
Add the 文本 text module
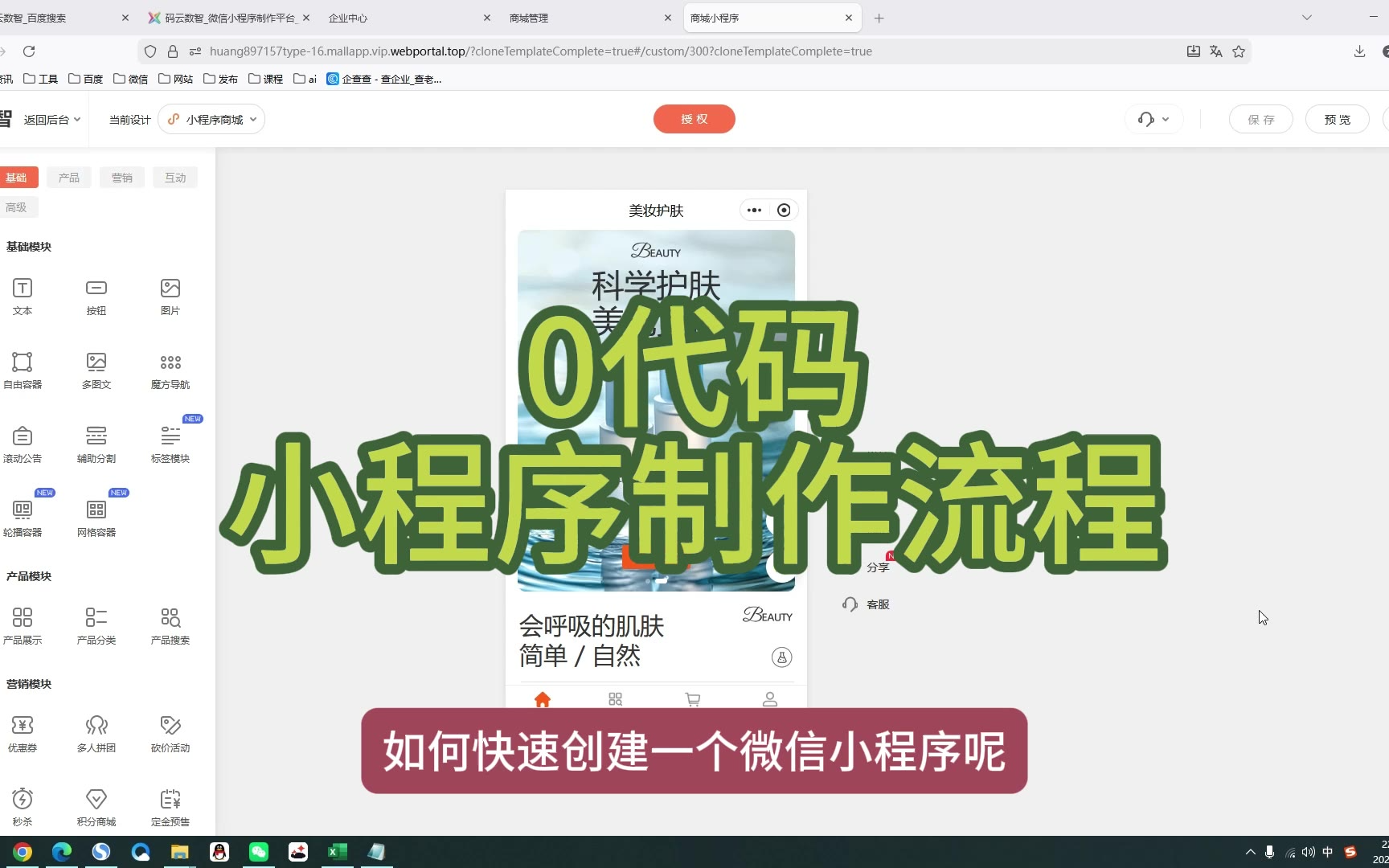click(x=23, y=296)
